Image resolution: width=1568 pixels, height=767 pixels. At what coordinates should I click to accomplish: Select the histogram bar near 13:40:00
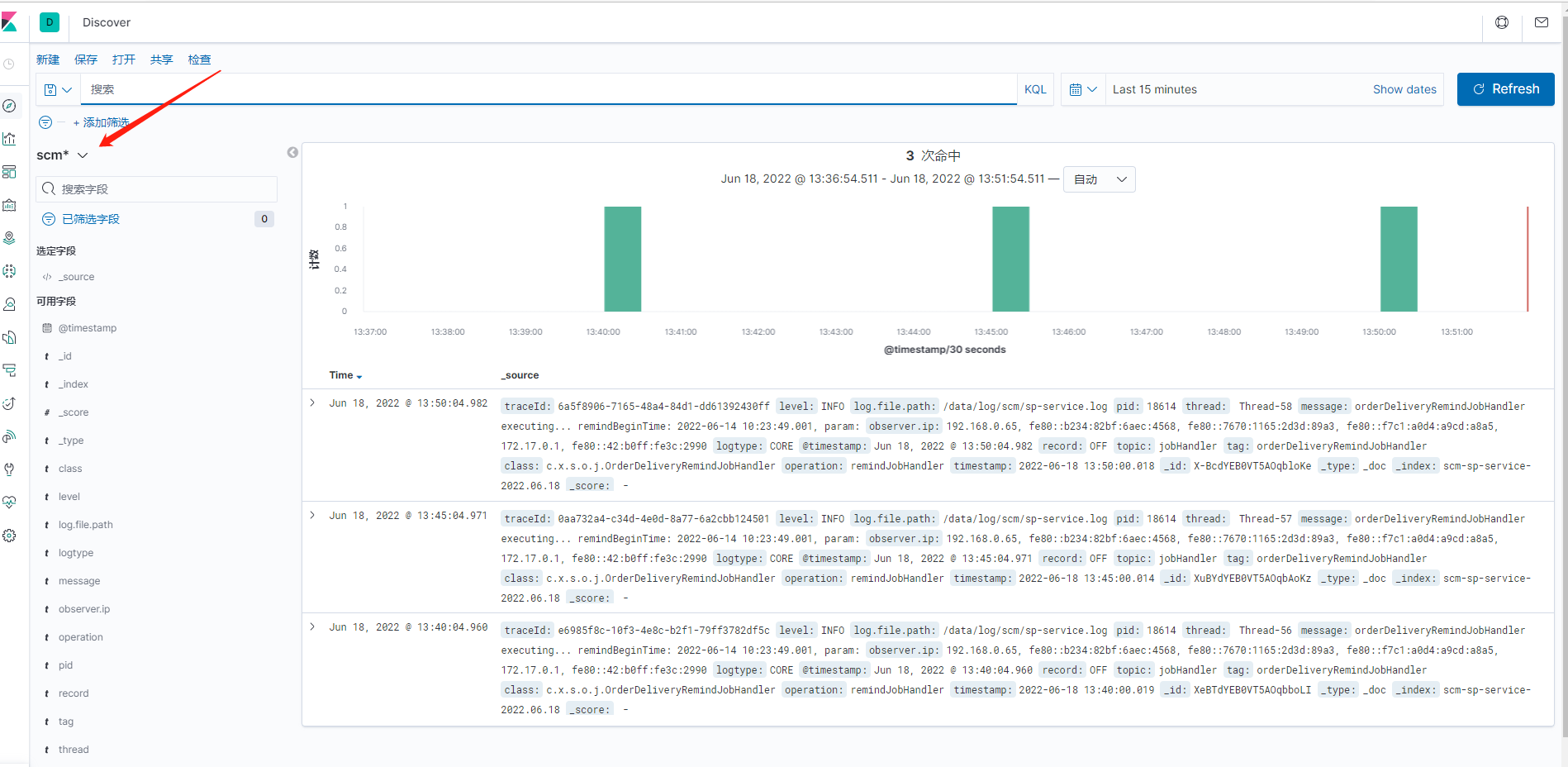click(623, 259)
